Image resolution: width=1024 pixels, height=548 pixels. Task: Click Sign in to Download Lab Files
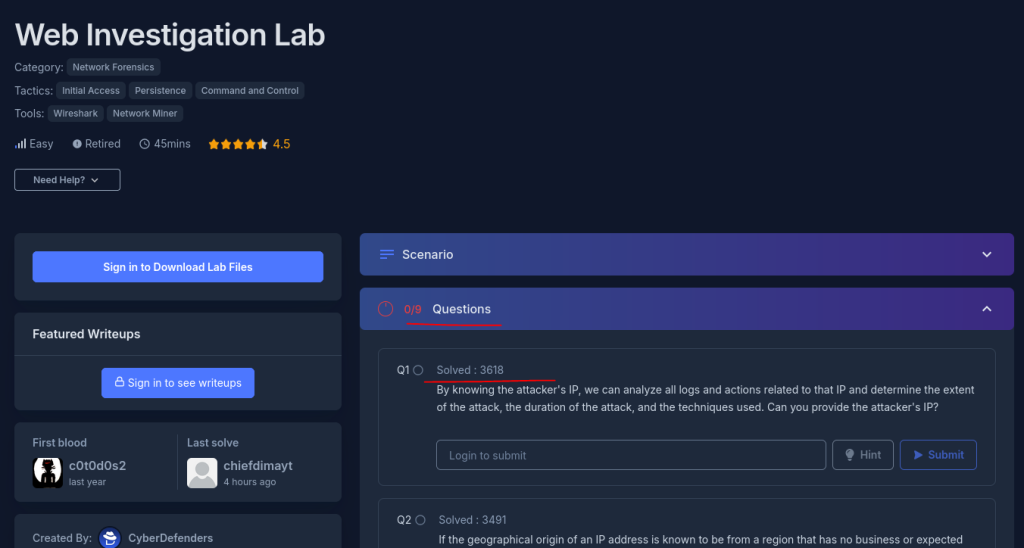[x=178, y=267]
